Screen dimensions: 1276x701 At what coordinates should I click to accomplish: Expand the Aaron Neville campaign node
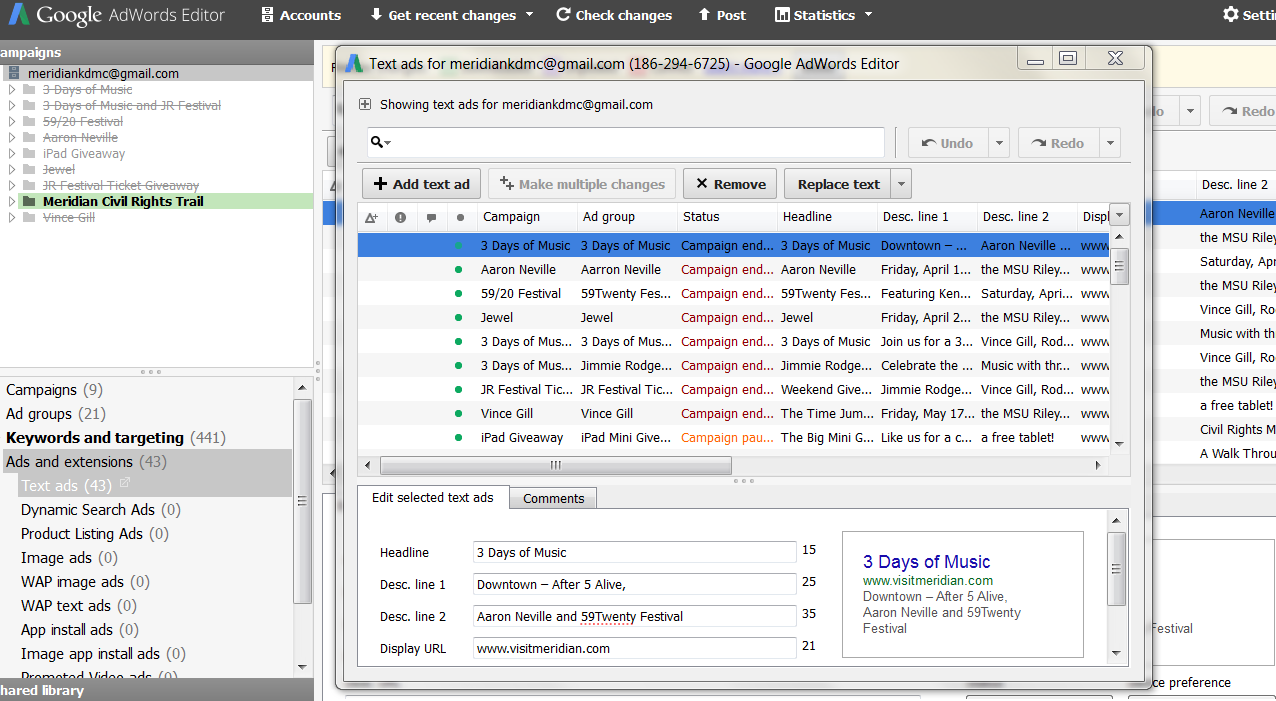pos(12,138)
